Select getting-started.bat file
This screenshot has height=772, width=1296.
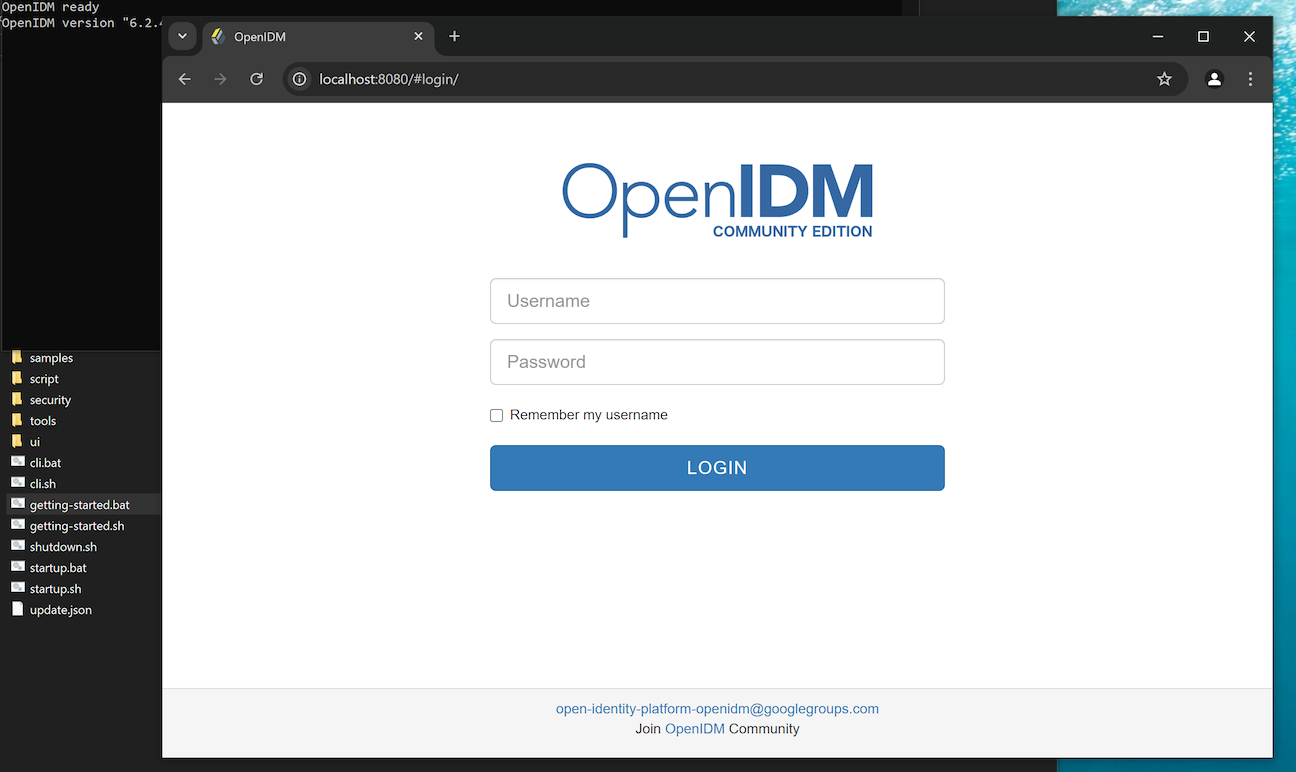pyautogui.click(x=80, y=505)
